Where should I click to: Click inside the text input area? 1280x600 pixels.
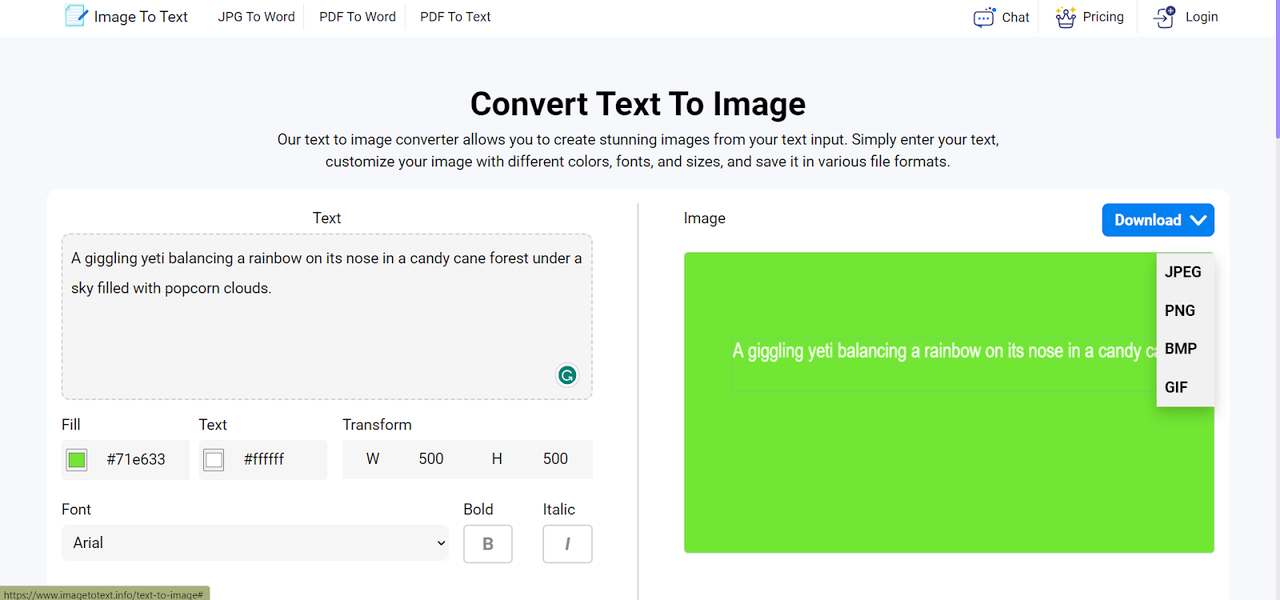click(x=327, y=317)
